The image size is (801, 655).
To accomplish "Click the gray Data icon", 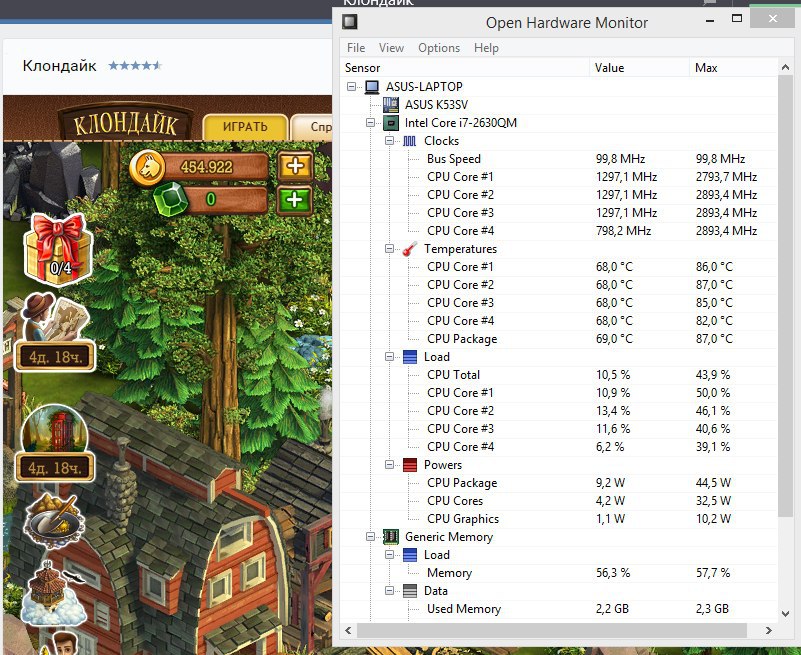I will 410,591.
